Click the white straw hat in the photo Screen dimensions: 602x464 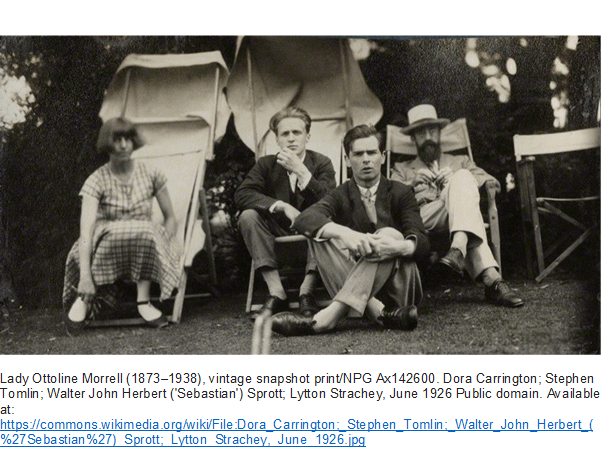(424, 118)
